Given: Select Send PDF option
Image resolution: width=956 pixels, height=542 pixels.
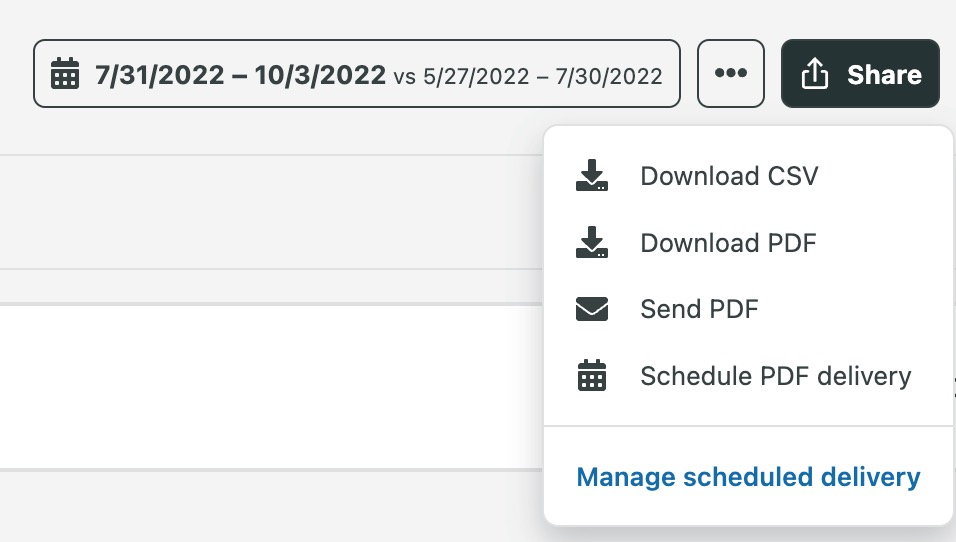Looking at the screenshot, I should click(x=699, y=309).
